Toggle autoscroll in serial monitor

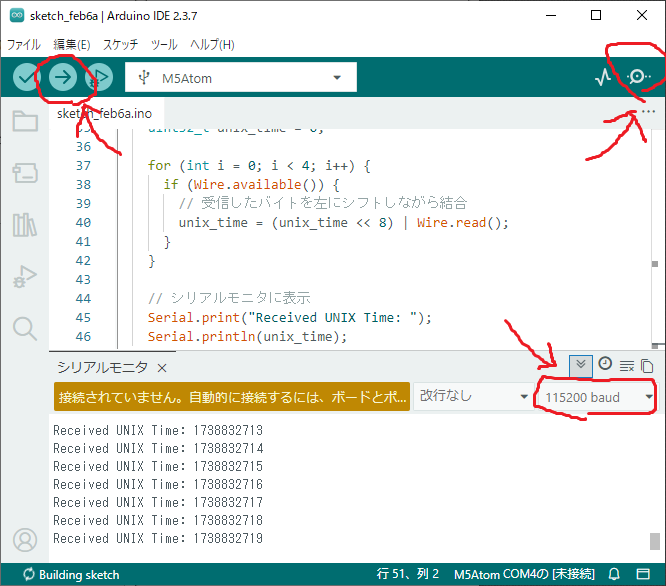tap(580, 365)
